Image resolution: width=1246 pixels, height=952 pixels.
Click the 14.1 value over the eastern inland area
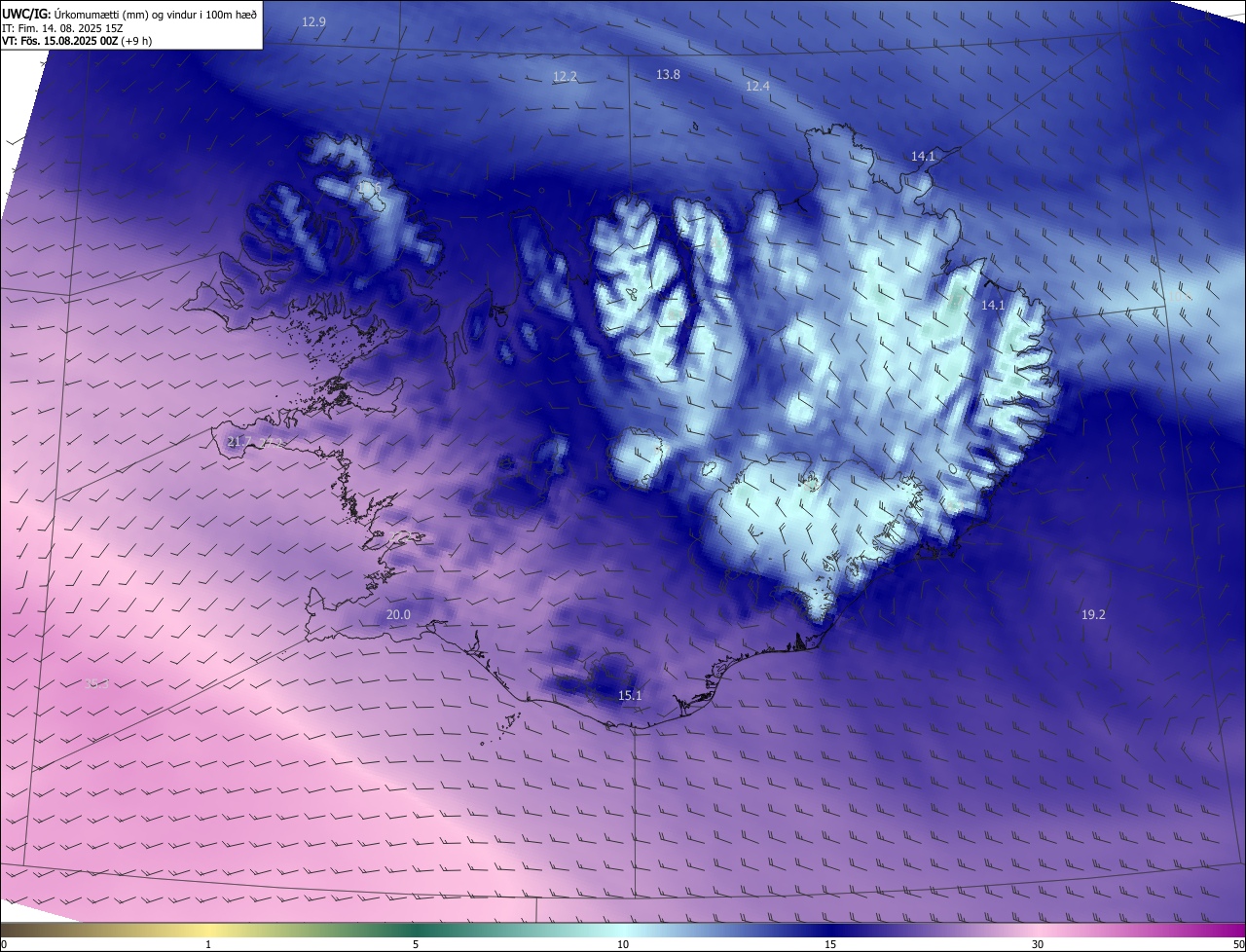click(x=992, y=305)
